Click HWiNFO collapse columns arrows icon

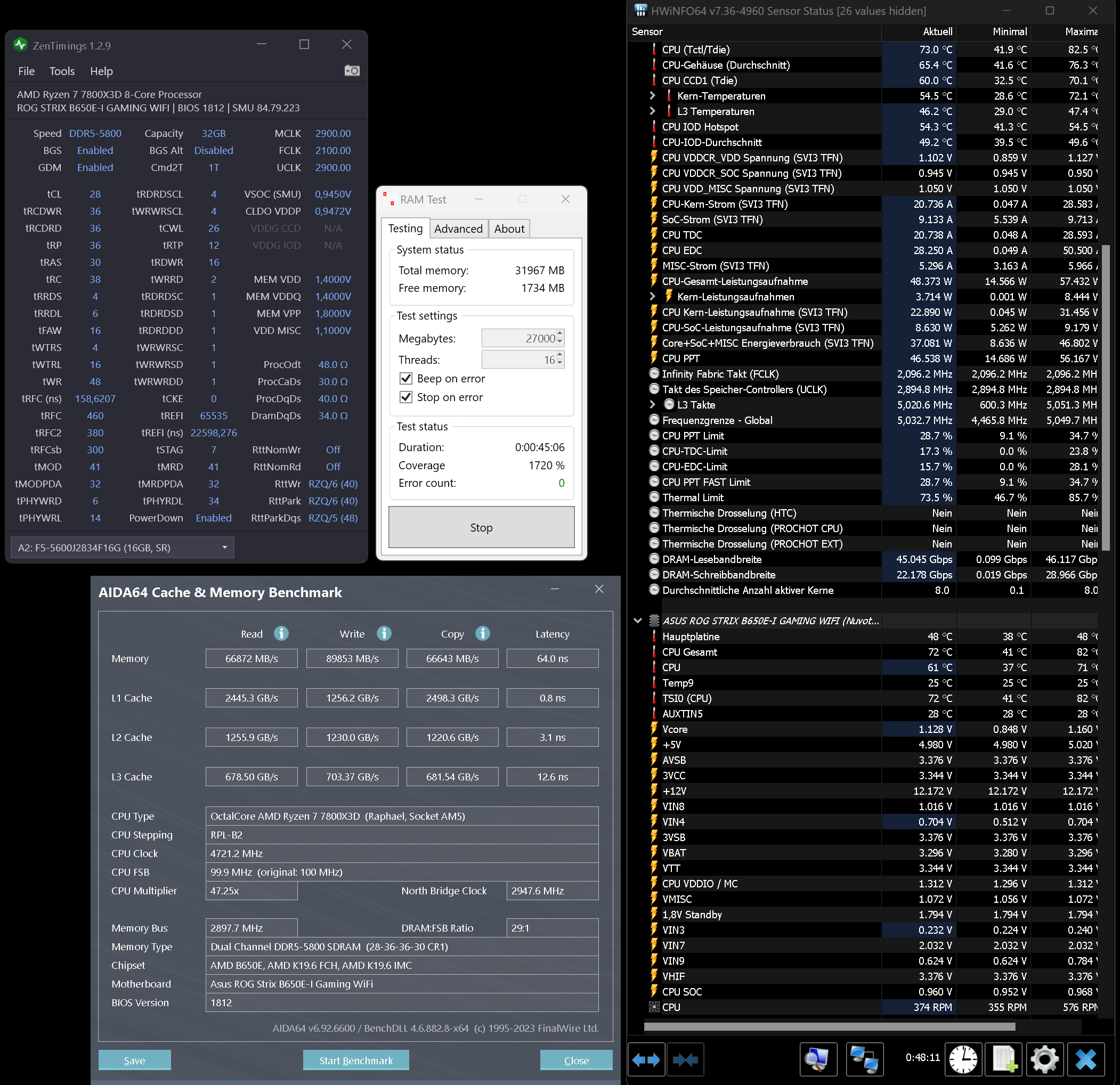click(685, 1060)
